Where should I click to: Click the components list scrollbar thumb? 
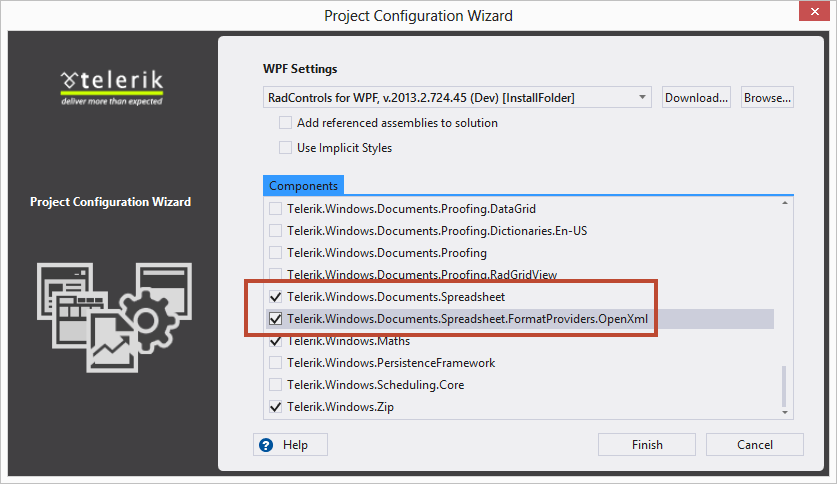[785, 385]
